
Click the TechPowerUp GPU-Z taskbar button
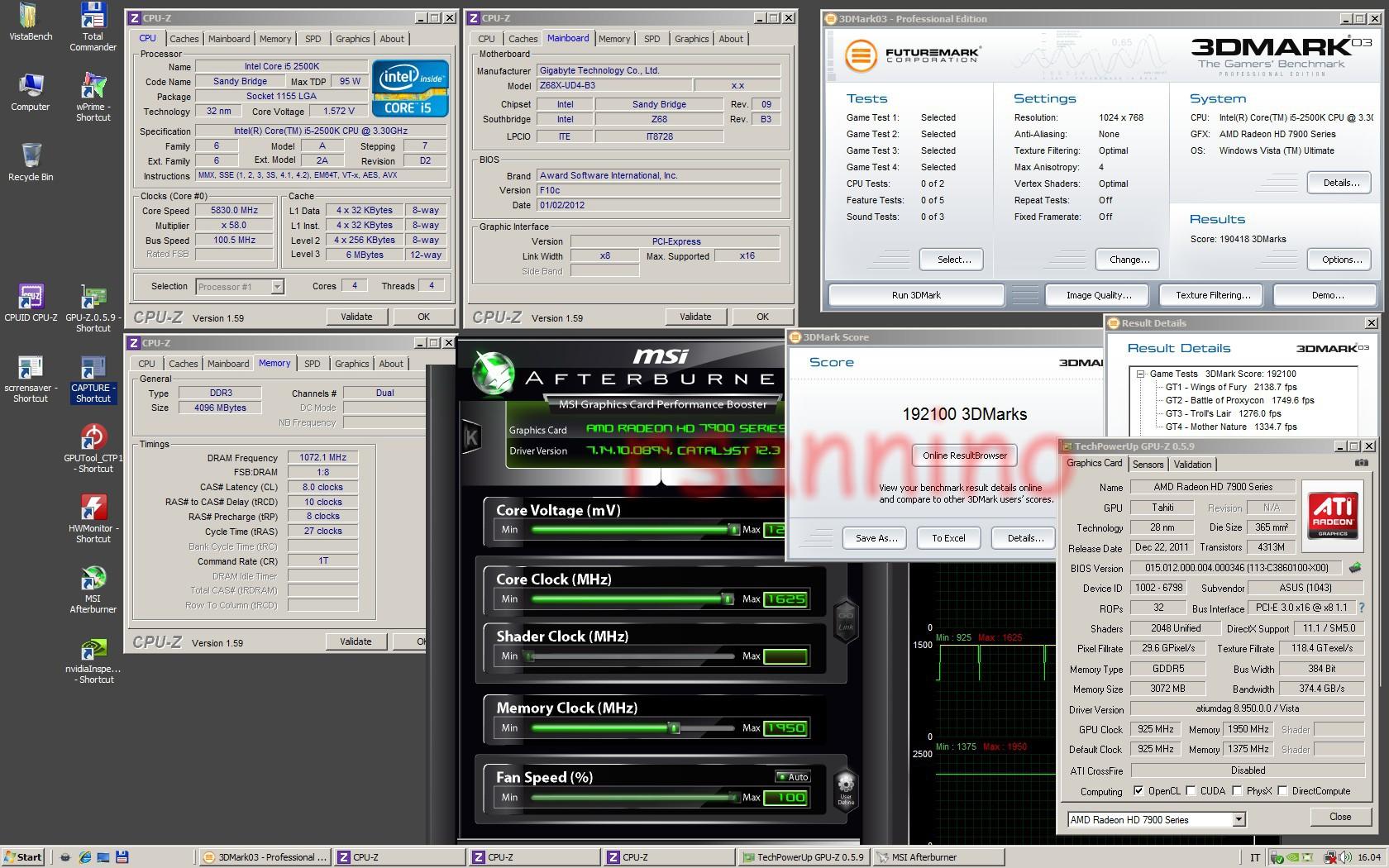coord(803,857)
